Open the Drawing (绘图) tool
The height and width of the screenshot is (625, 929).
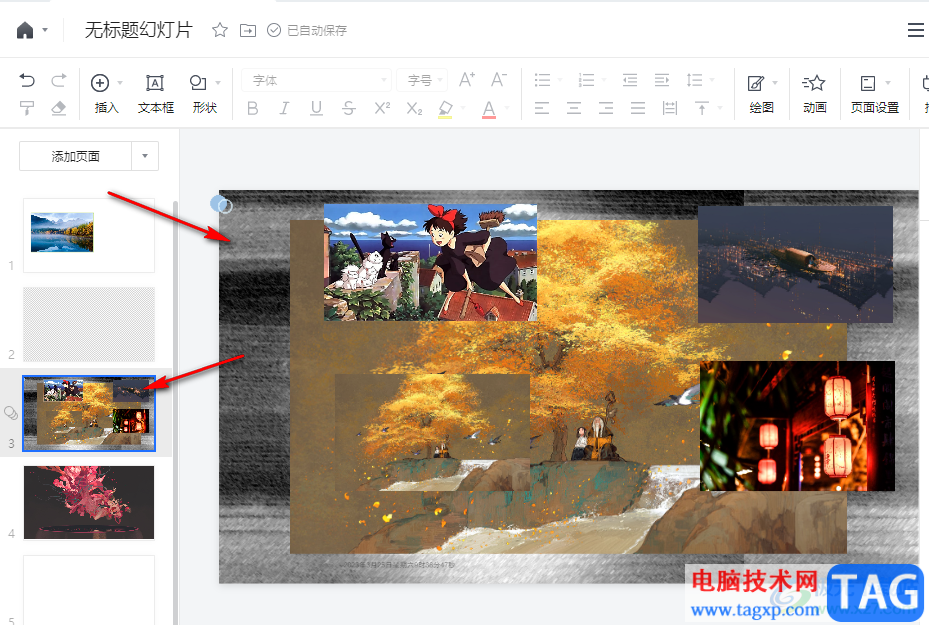tap(761, 94)
